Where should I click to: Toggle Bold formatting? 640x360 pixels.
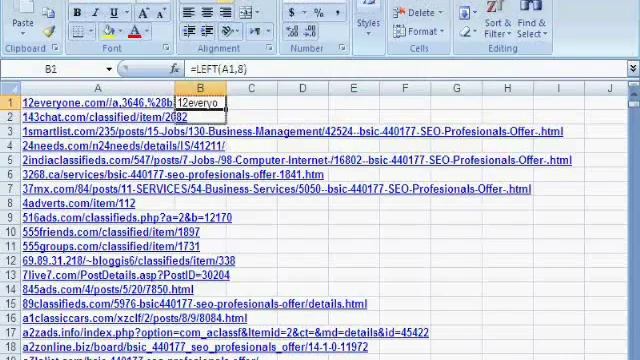[x=77, y=13]
